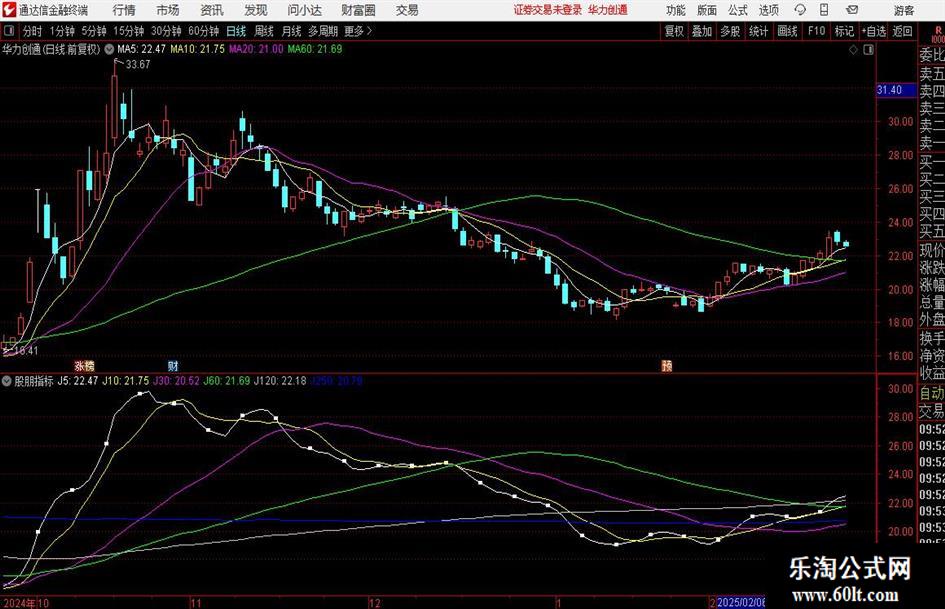Click the 叠加 overlay button

(x=702, y=31)
